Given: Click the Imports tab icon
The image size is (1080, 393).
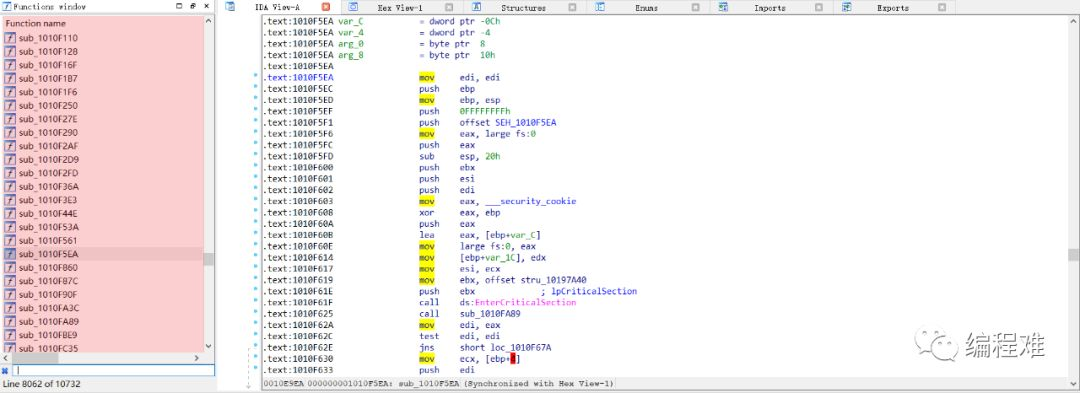Looking at the screenshot, I should pyautogui.click(x=723, y=7).
